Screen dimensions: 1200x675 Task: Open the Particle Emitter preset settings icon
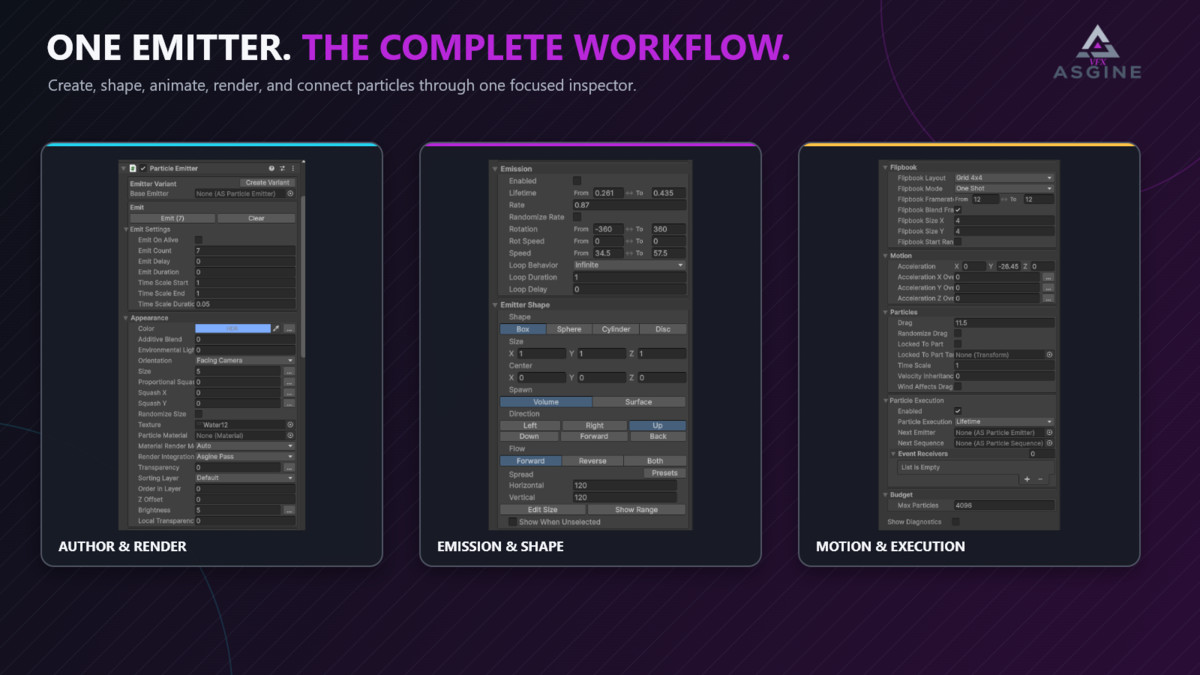click(x=282, y=168)
